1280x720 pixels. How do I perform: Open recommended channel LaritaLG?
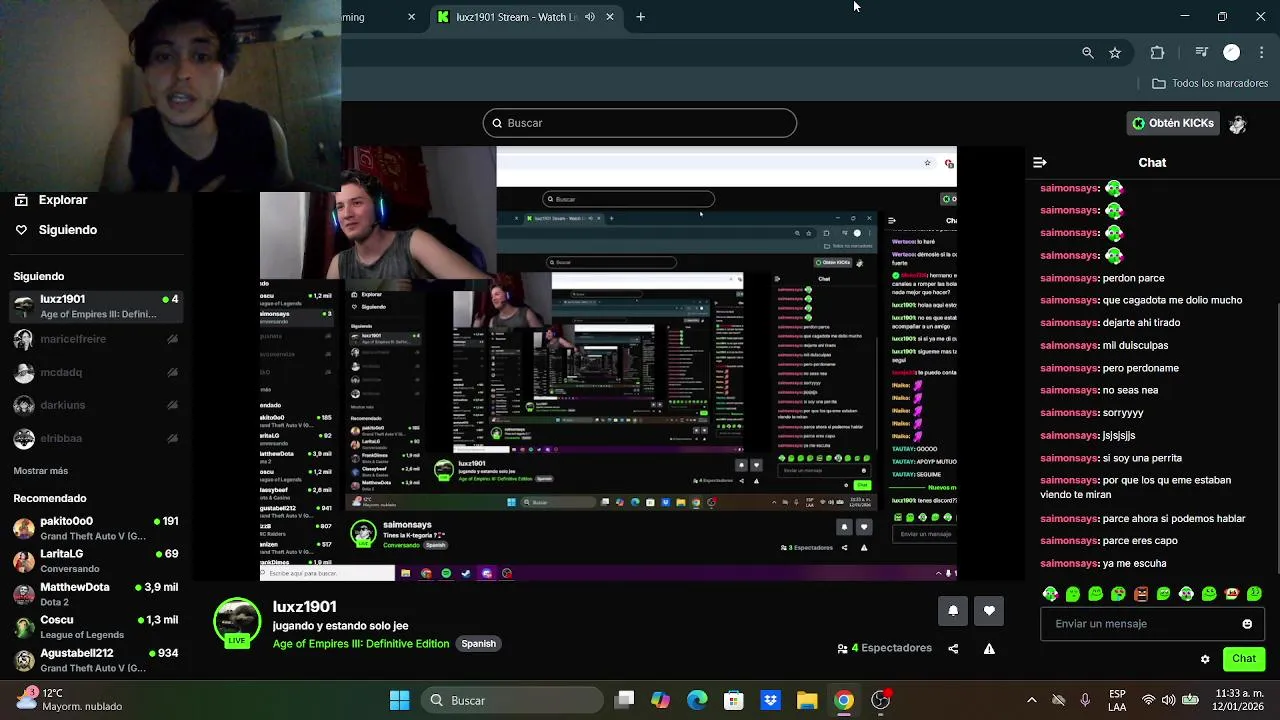(96, 561)
